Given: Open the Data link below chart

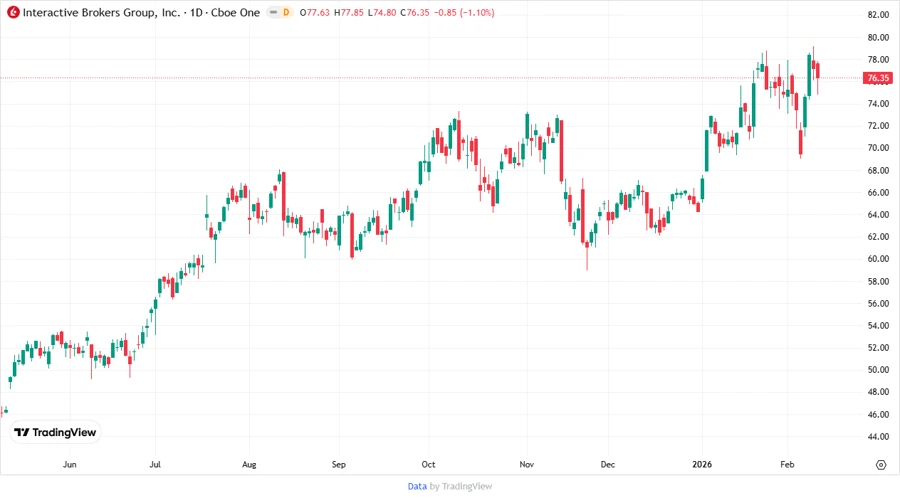Looking at the screenshot, I should (x=417, y=486).
